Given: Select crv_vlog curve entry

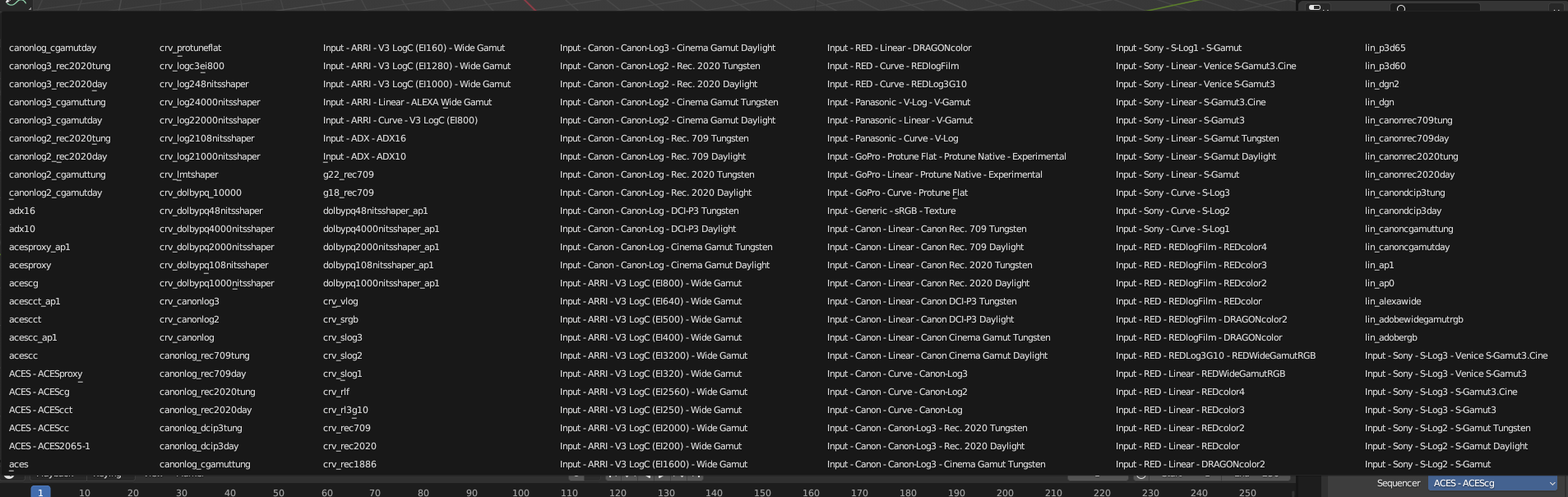Looking at the screenshot, I should [340, 301].
